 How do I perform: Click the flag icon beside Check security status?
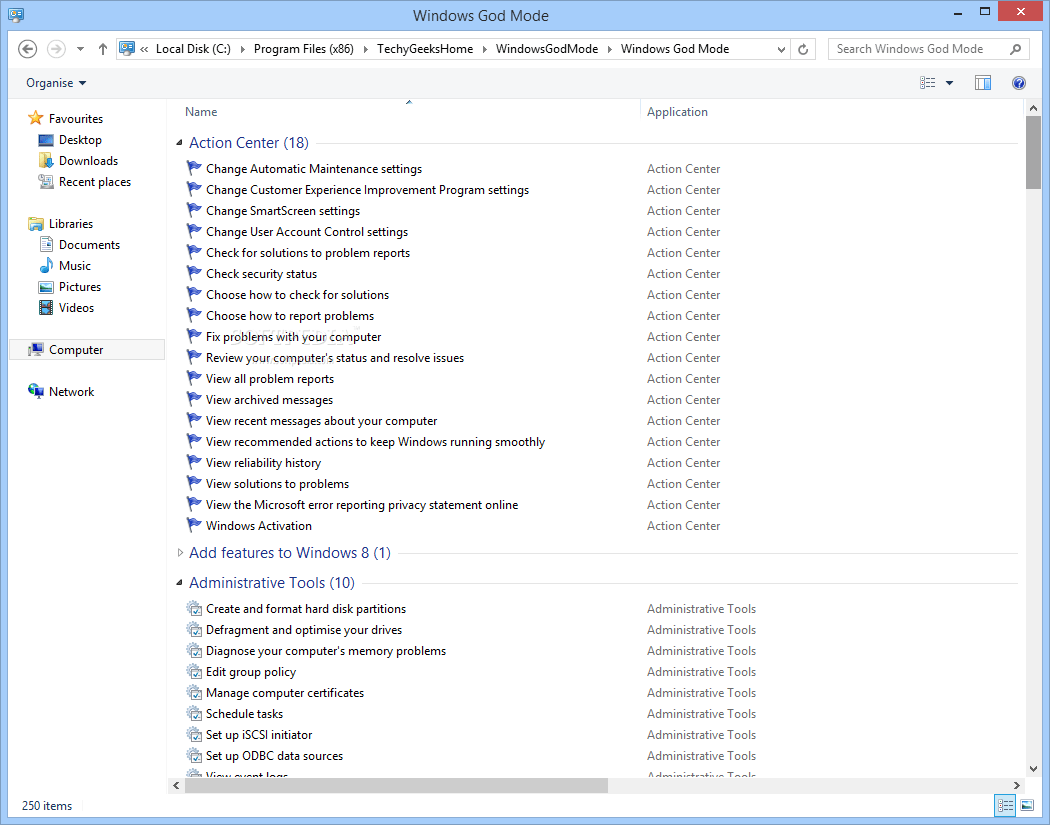193,273
